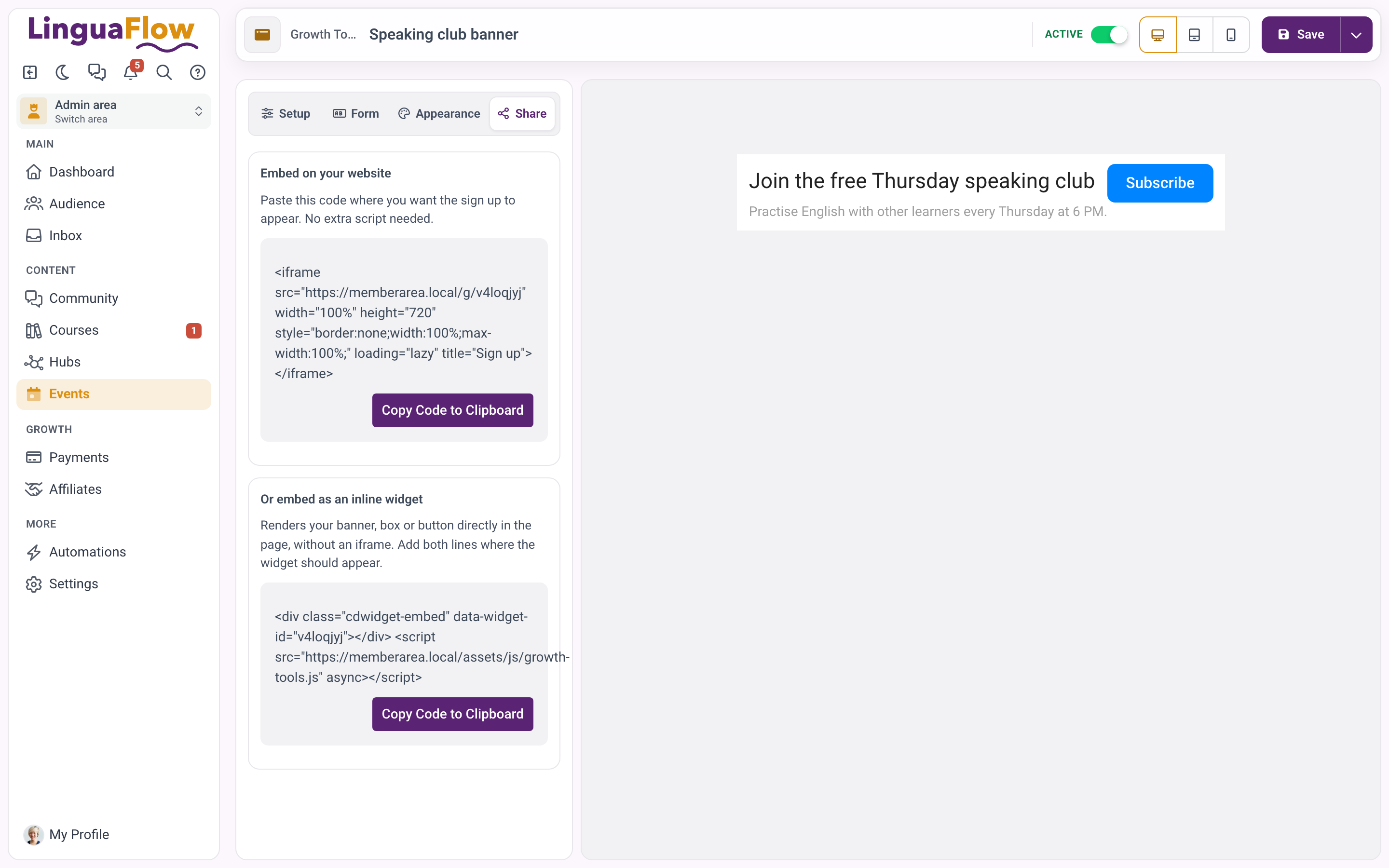
Task: Expand the Save button dropdown arrow
Action: (1356, 34)
